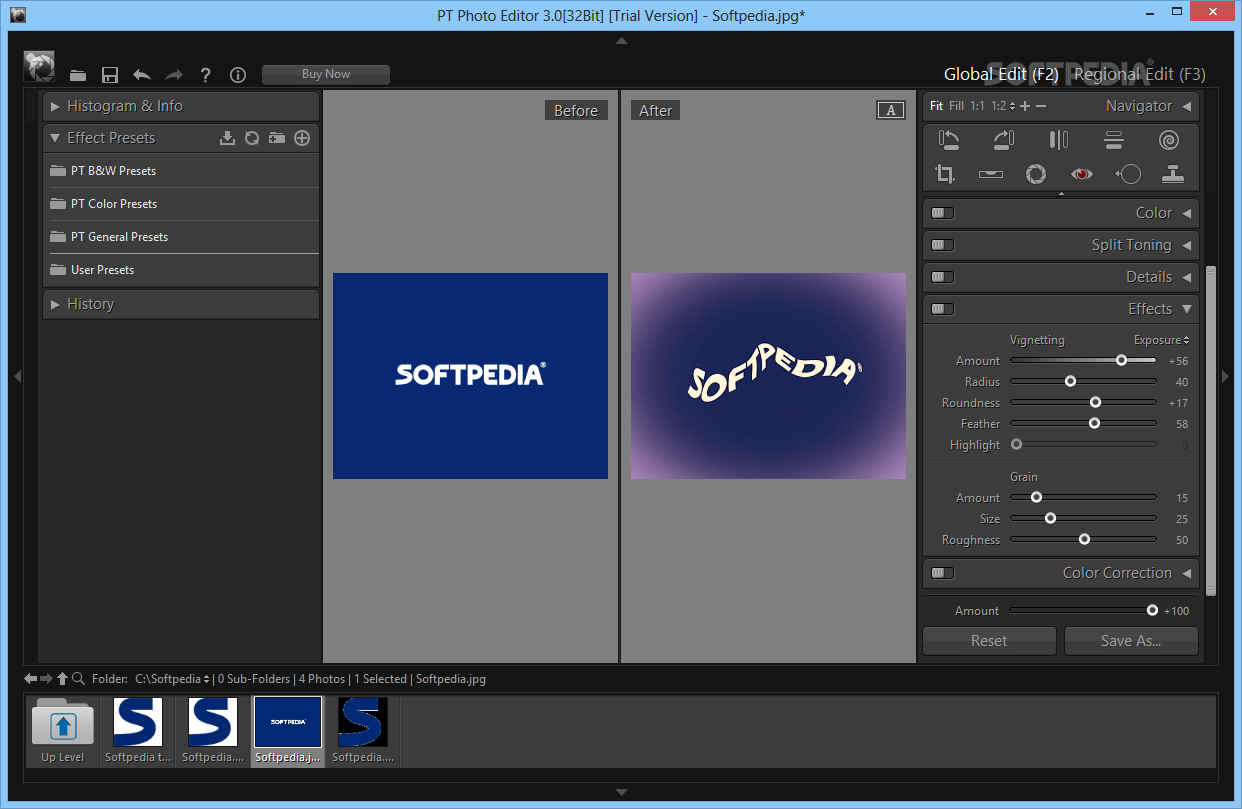Select the Softpedia.jpg highlighted thumbnail
Image resolution: width=1242 pixels, height=809 pixels.
[287, 731]
